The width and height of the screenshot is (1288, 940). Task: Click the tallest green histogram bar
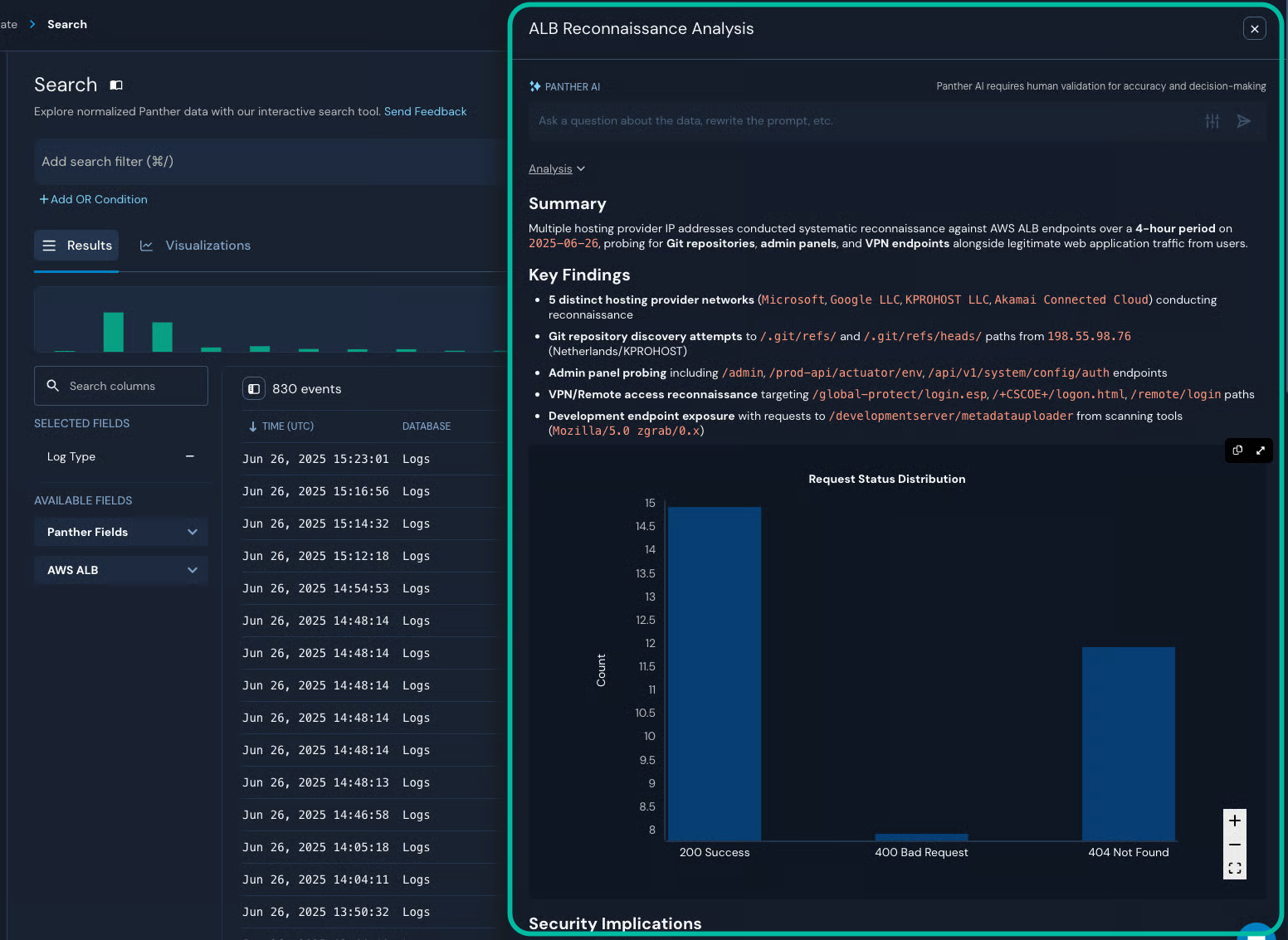tap(114, 332)
